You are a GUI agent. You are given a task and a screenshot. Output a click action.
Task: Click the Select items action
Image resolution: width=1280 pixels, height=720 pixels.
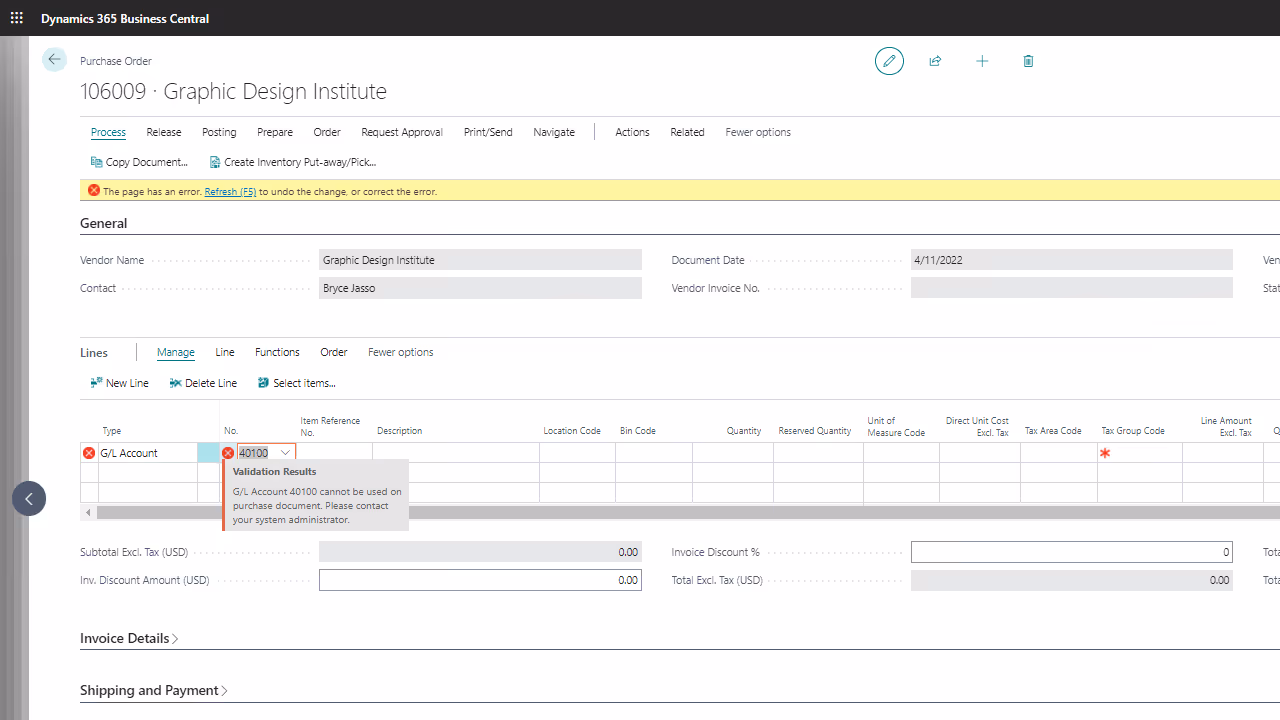(x=296, y=383)
